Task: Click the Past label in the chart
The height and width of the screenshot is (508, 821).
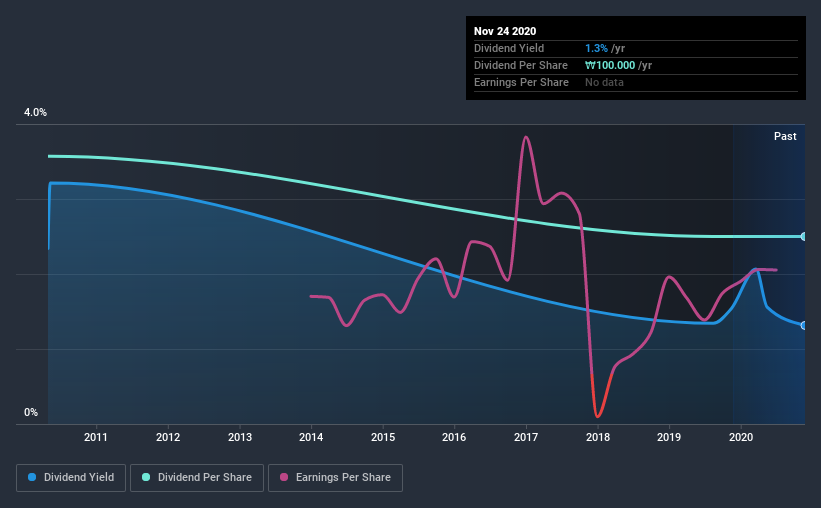Action: point(785,136)
